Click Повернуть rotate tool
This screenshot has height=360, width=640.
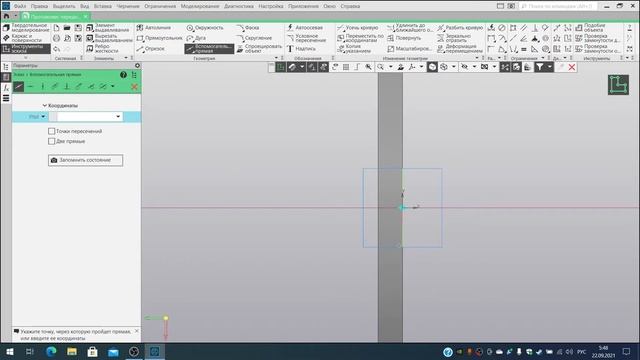tap(404, 38)
